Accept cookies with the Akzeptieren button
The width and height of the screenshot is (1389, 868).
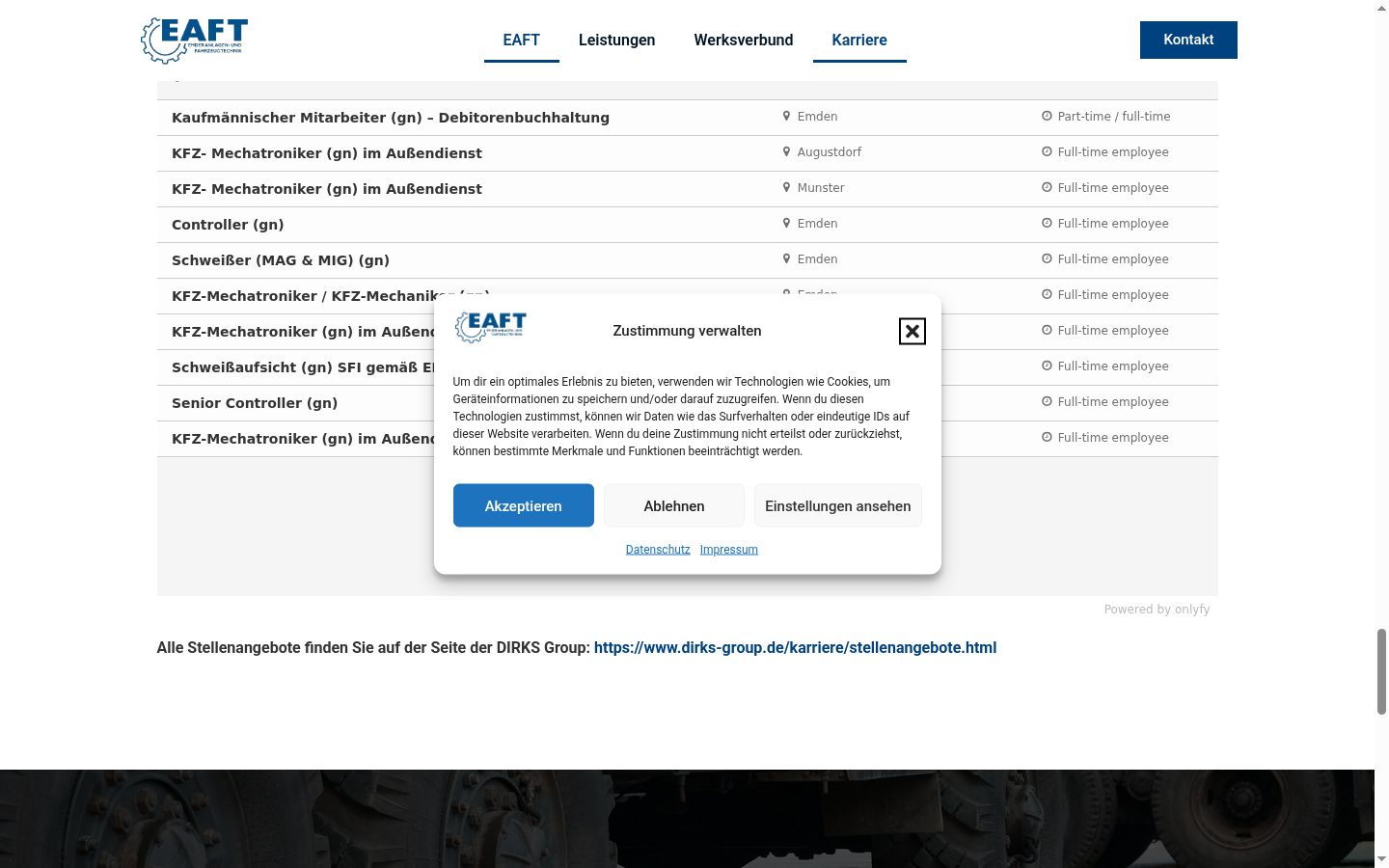click(x=524, y=505)
